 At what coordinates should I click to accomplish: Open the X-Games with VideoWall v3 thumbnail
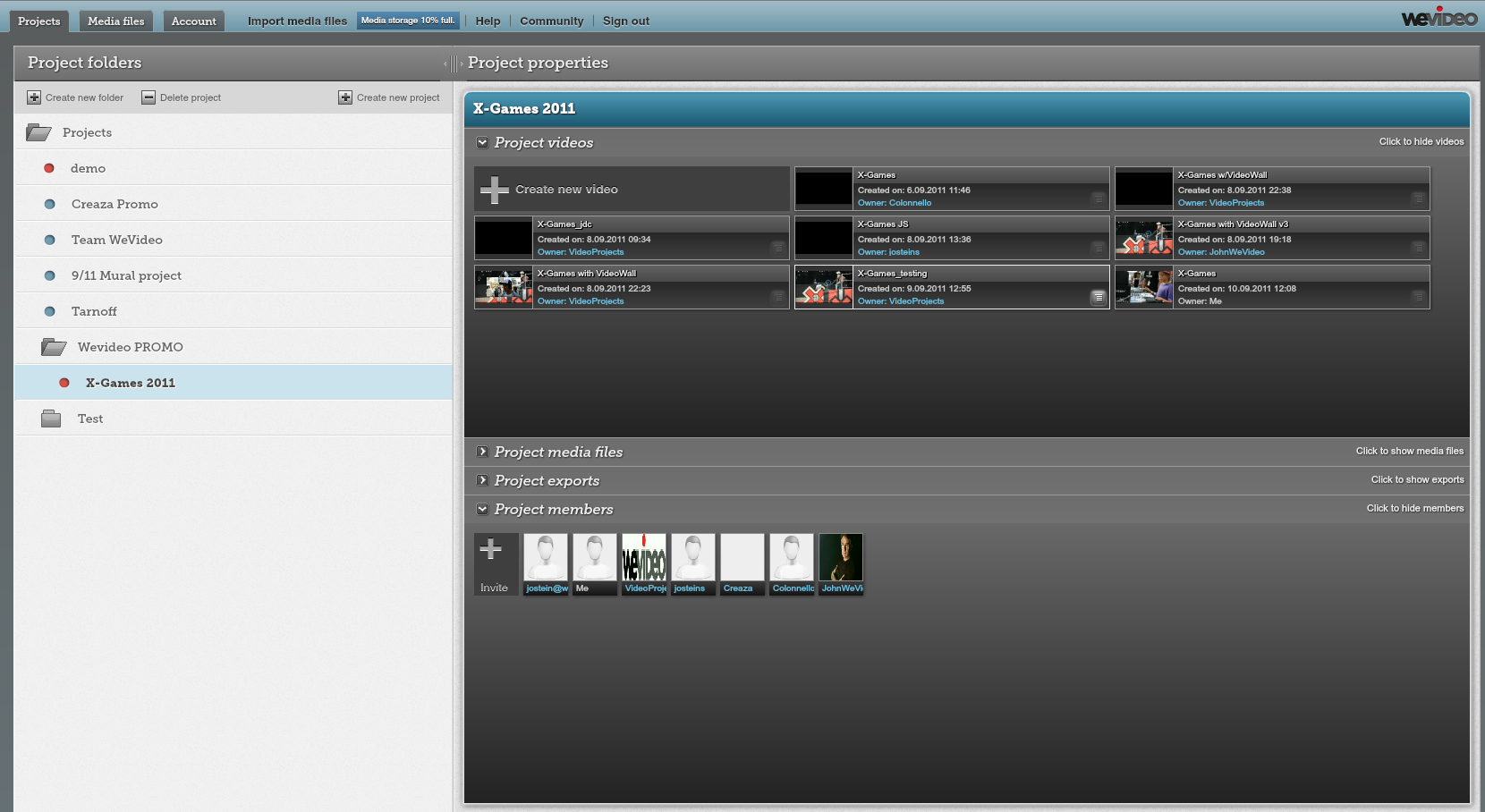1143,238
